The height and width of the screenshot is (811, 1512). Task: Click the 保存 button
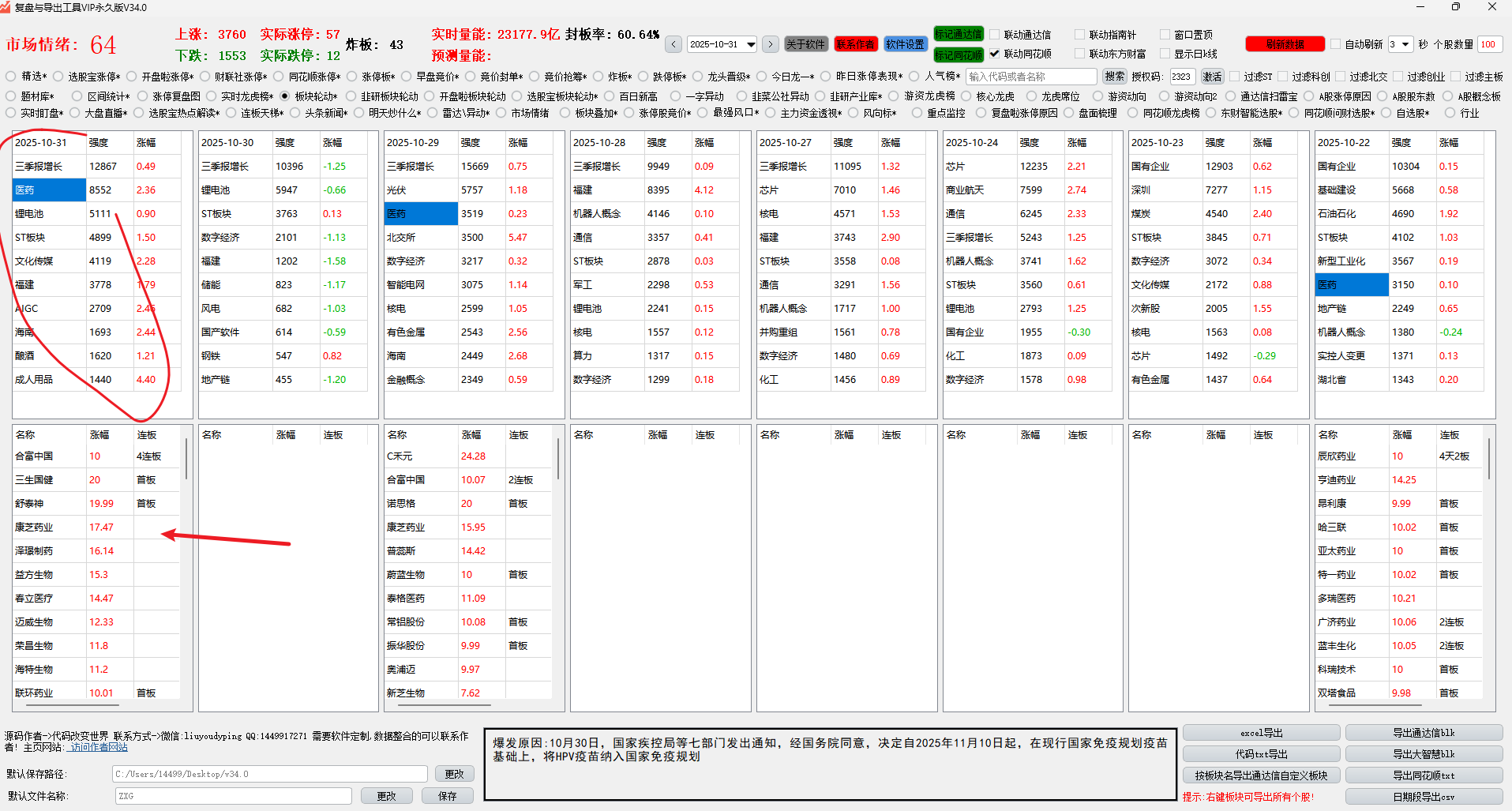448,796
